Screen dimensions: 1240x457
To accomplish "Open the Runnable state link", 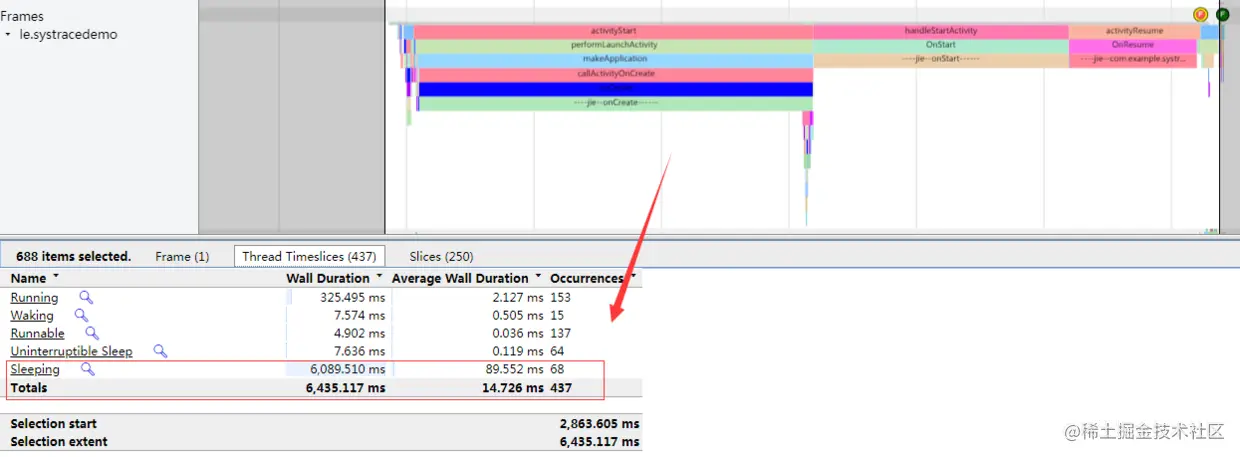I will (x=37, y=333).
